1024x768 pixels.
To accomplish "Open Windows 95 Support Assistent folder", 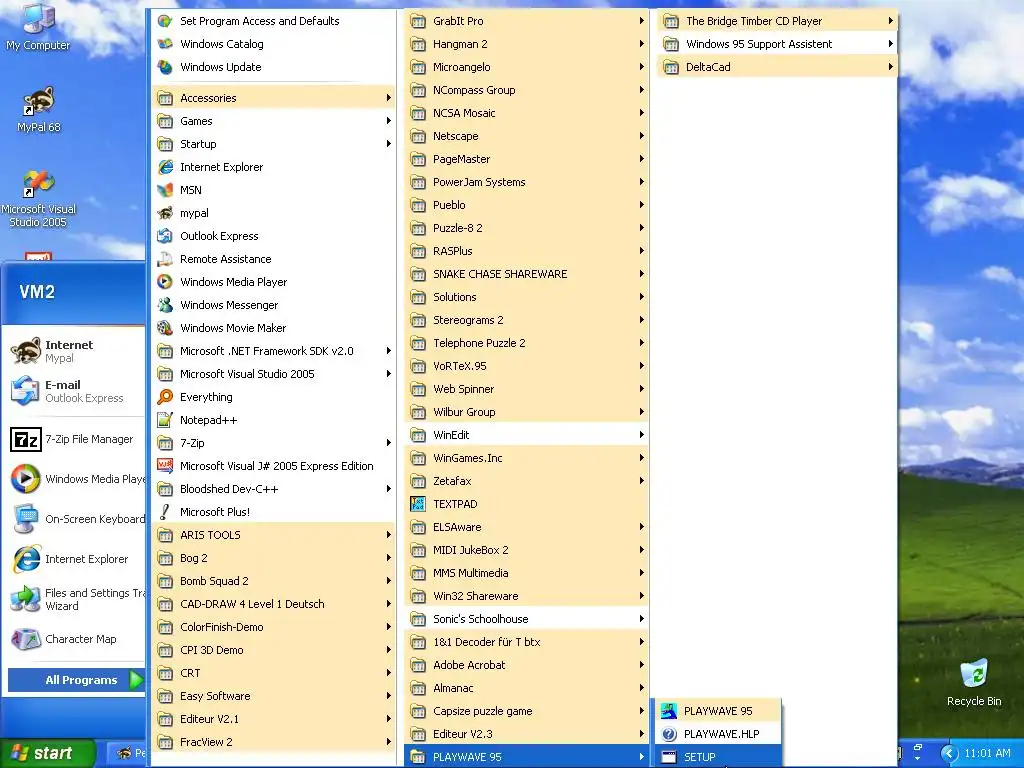I will (x=777, y=44).
